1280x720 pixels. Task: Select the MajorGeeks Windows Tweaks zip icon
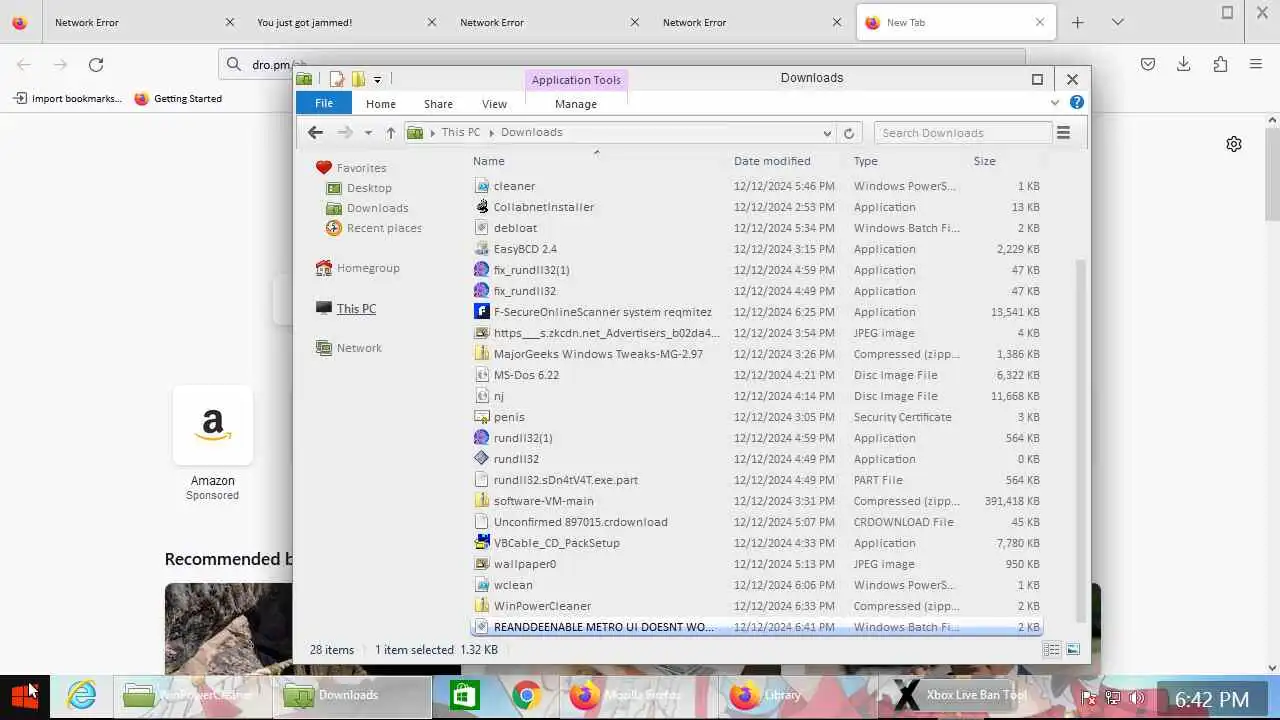click(x=483, y=354)
